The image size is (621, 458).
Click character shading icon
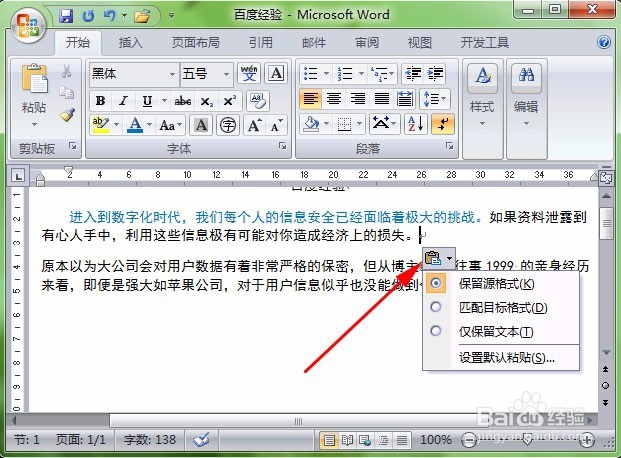point(201,125)
